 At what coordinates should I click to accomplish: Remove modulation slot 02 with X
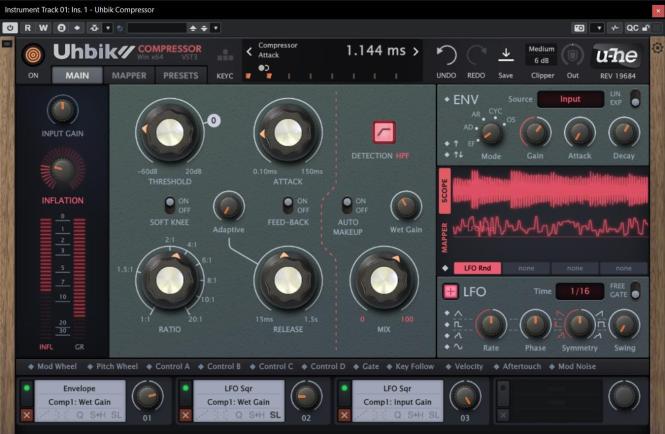[x=185, y=415]
